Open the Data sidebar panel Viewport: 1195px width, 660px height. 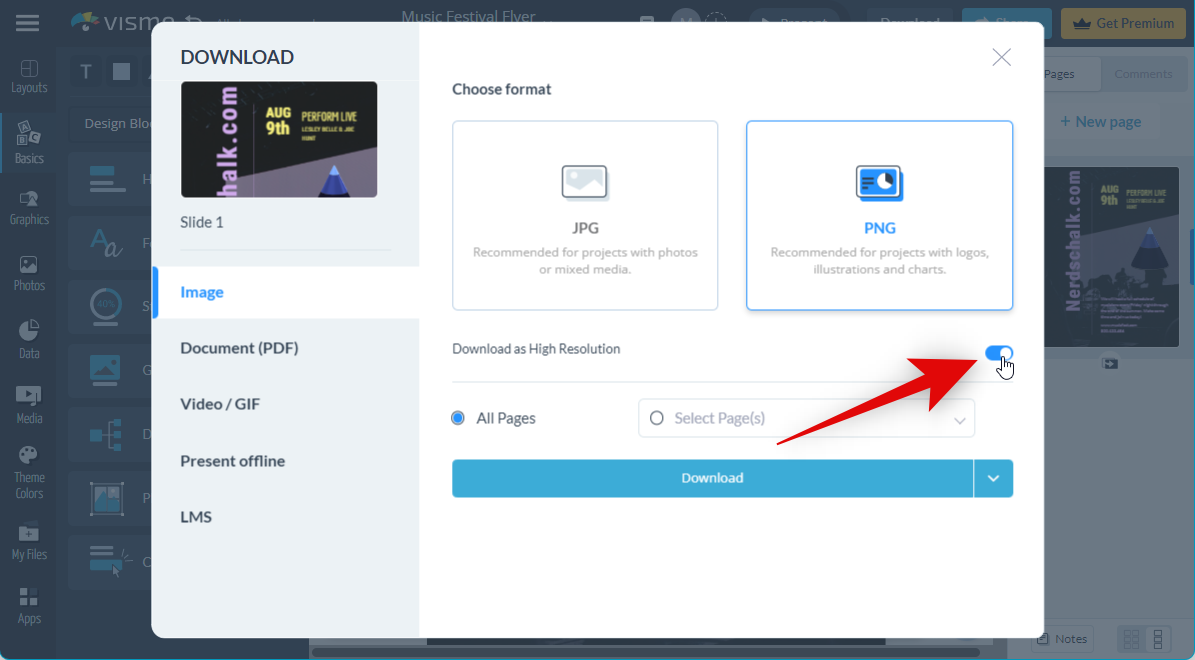point(29,340)
